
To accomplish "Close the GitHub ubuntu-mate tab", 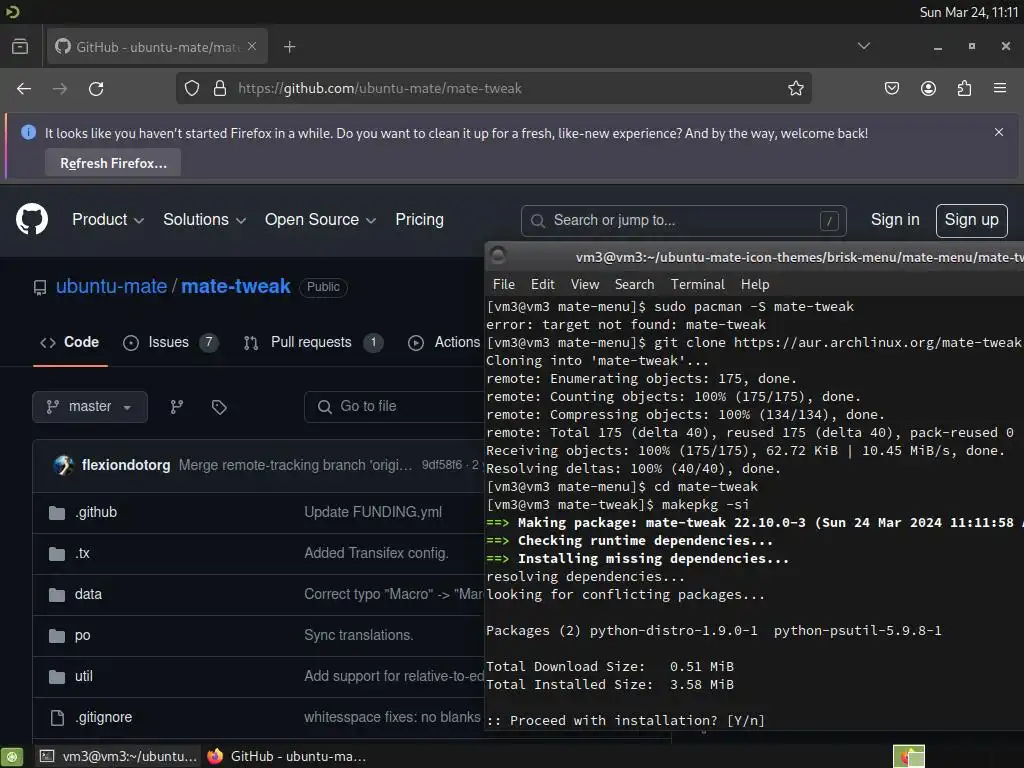I will [x=252, y=46].
